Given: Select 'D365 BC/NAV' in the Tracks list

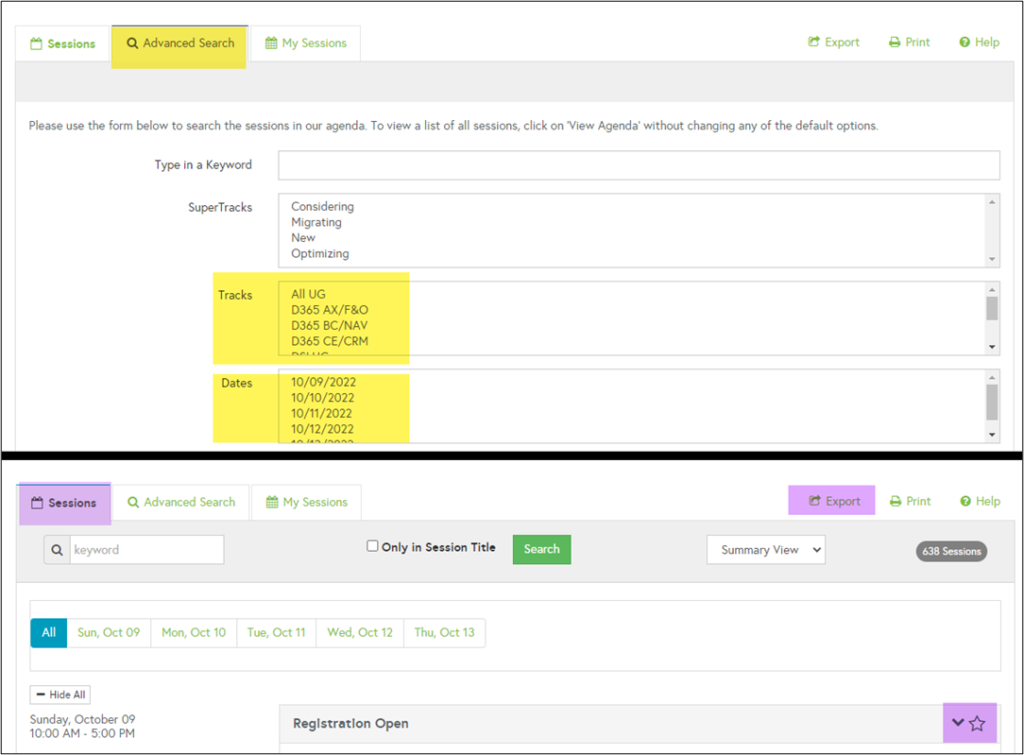Looking at the screenshot, I should pos(329,325).
